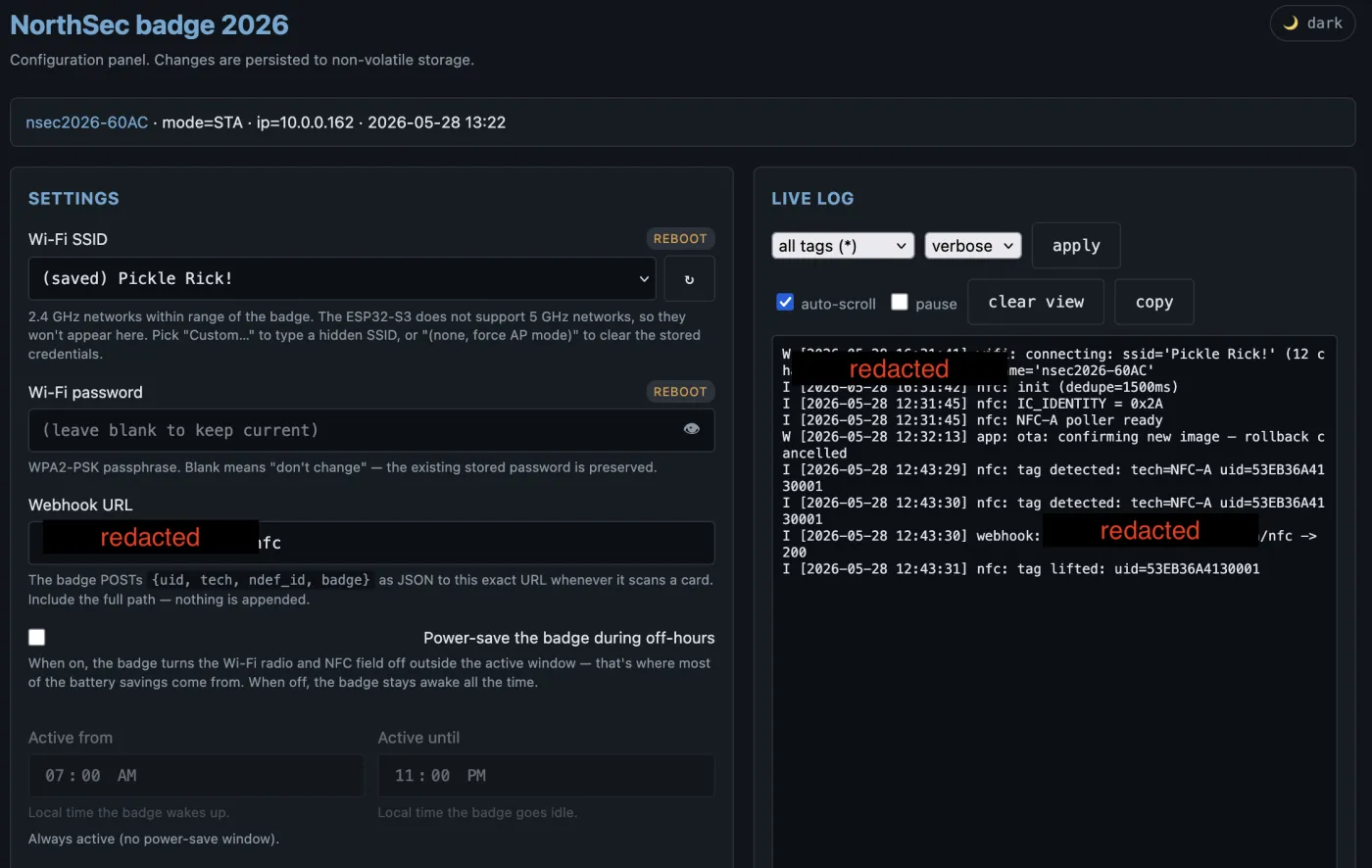
Task: Open the all tags (*) dropdown
Action: (843, 246)
